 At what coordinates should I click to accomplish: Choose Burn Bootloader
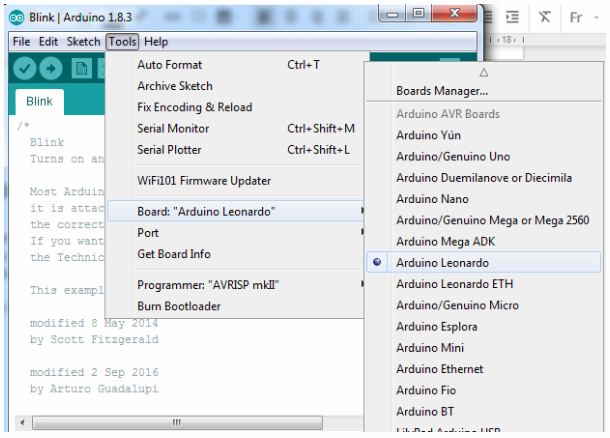point(236,306)
